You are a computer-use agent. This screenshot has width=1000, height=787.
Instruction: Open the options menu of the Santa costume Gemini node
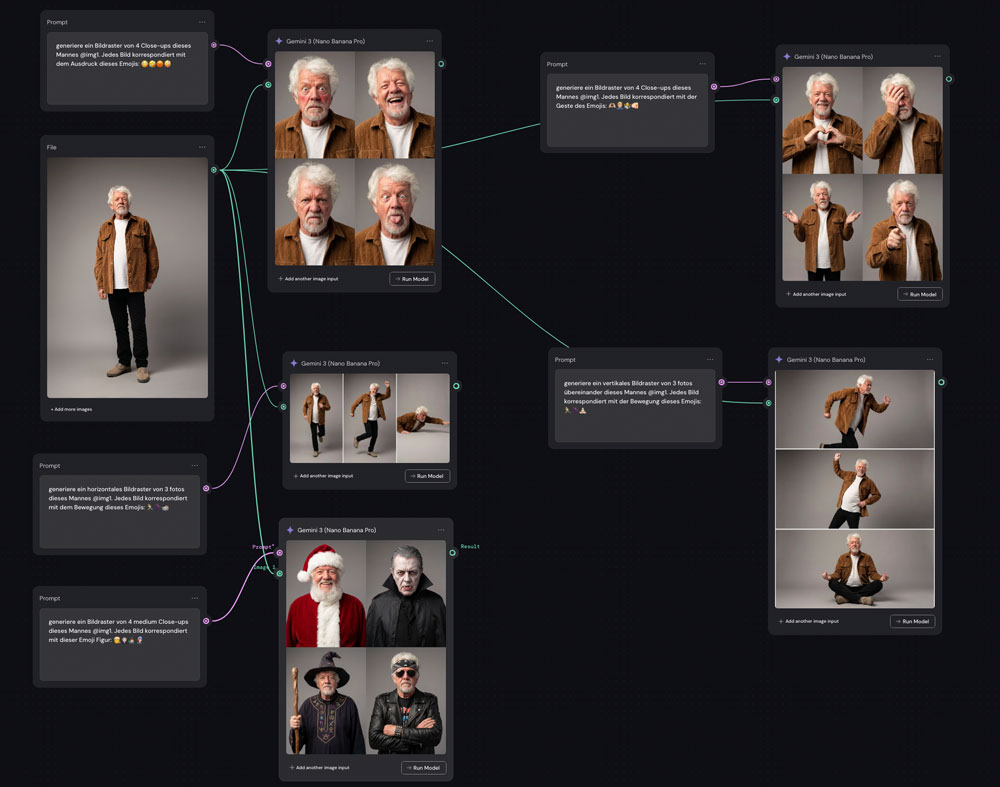pos(440,530)
